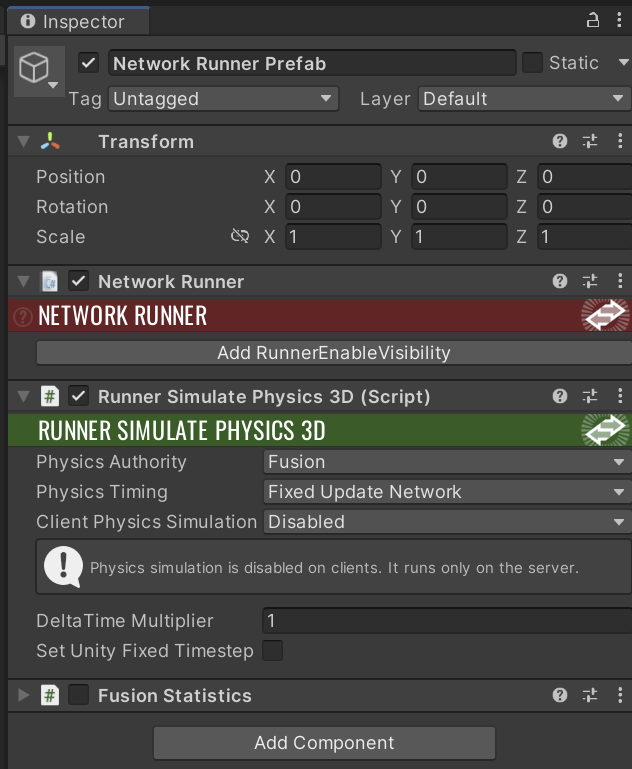Click Fusion Statistics script icon
Viewport: 632px width, 769px height.
click(50, 695)
